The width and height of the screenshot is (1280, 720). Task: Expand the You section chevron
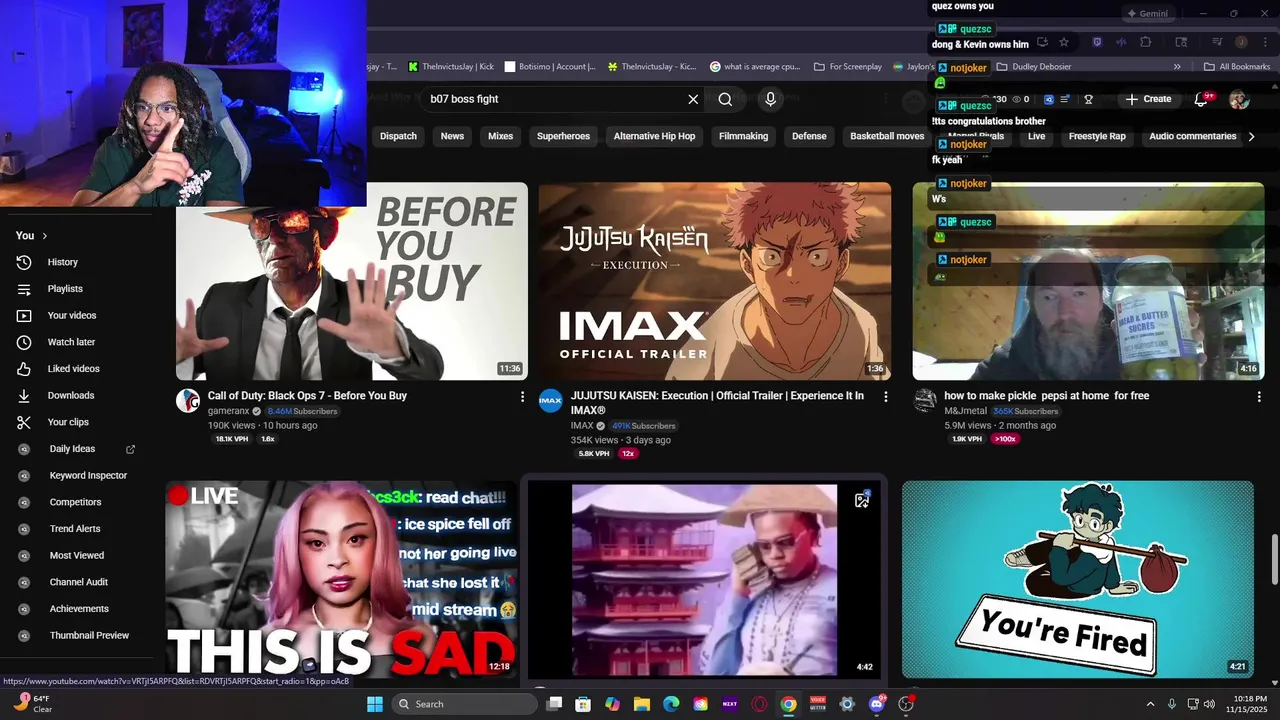(44, 236)
